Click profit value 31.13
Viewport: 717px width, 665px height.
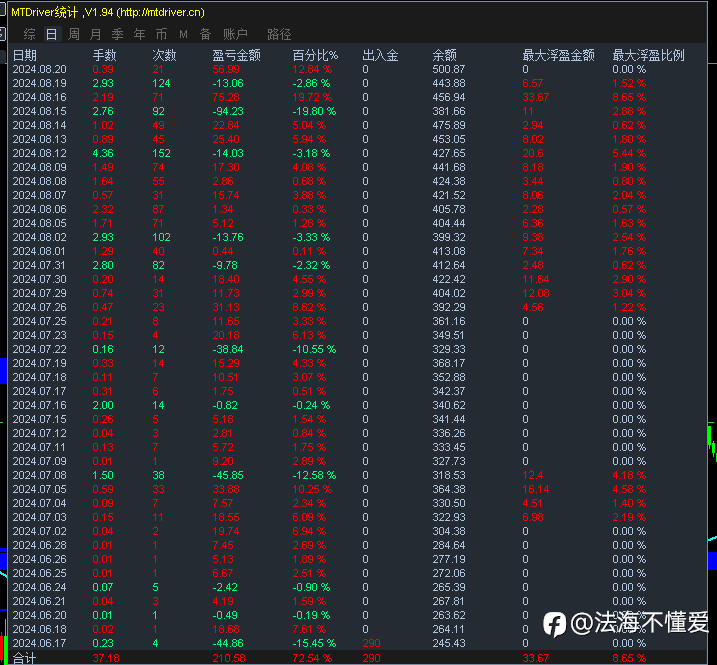tap(226, 307)
